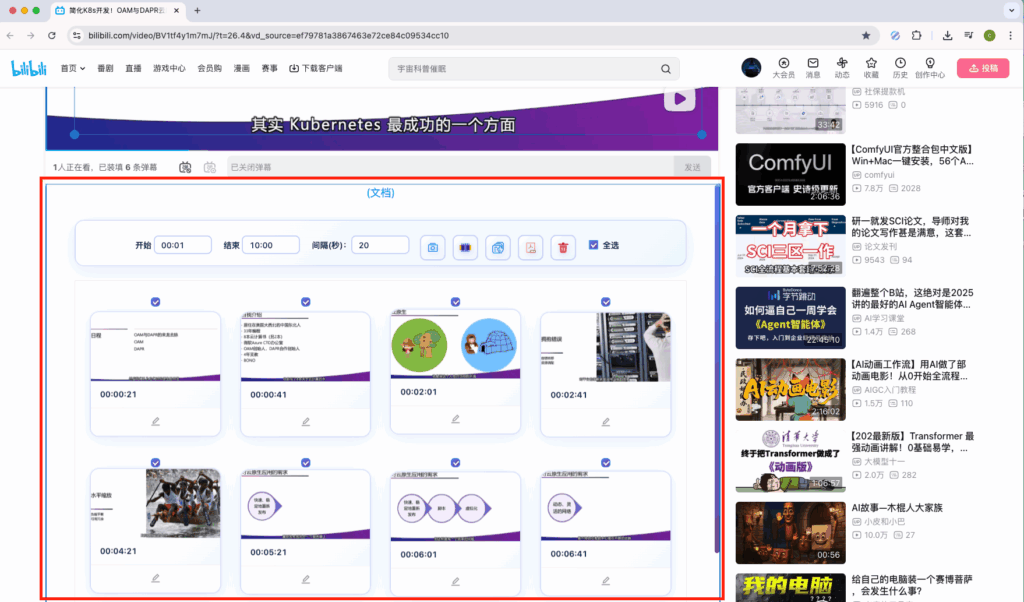
Task: Toggle the checkbox above the 00:02:01 thumbnail
Action: [455, 302]
